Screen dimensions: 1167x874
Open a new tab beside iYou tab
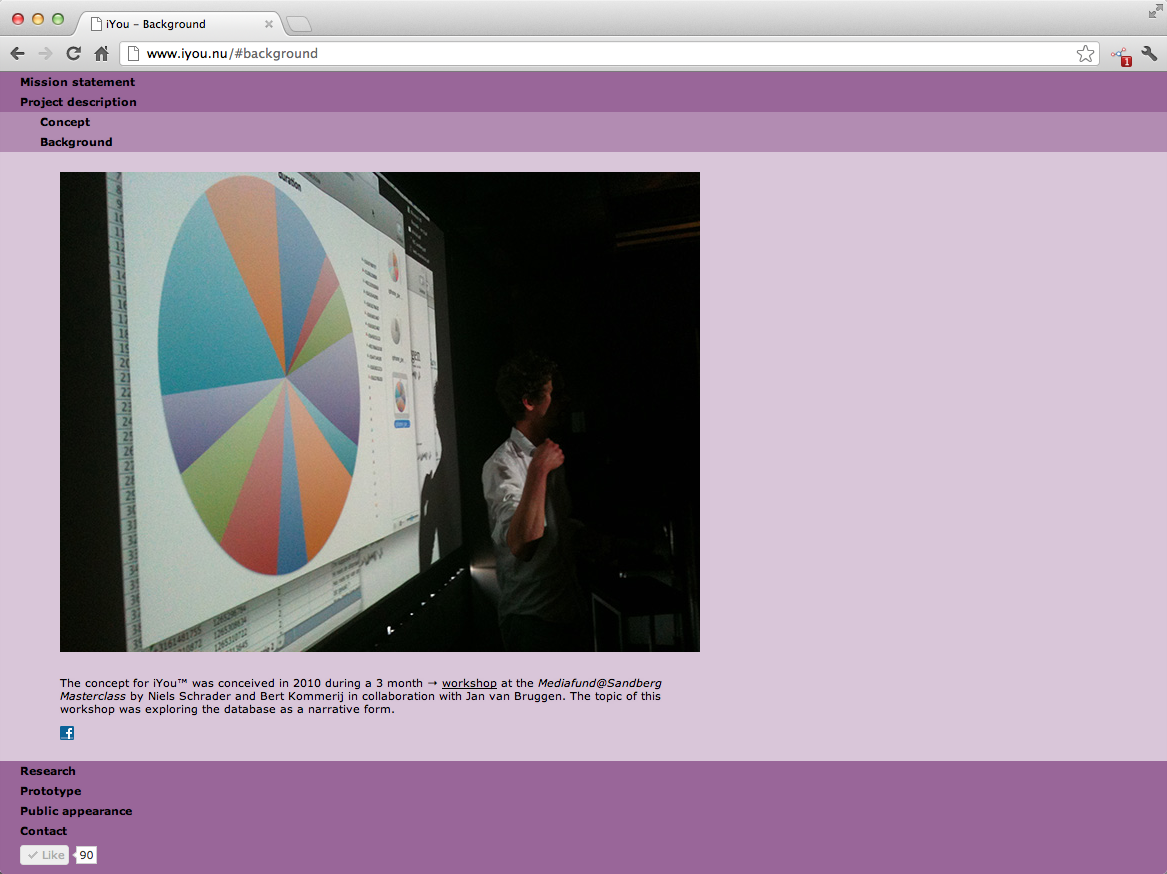[299, 24]
